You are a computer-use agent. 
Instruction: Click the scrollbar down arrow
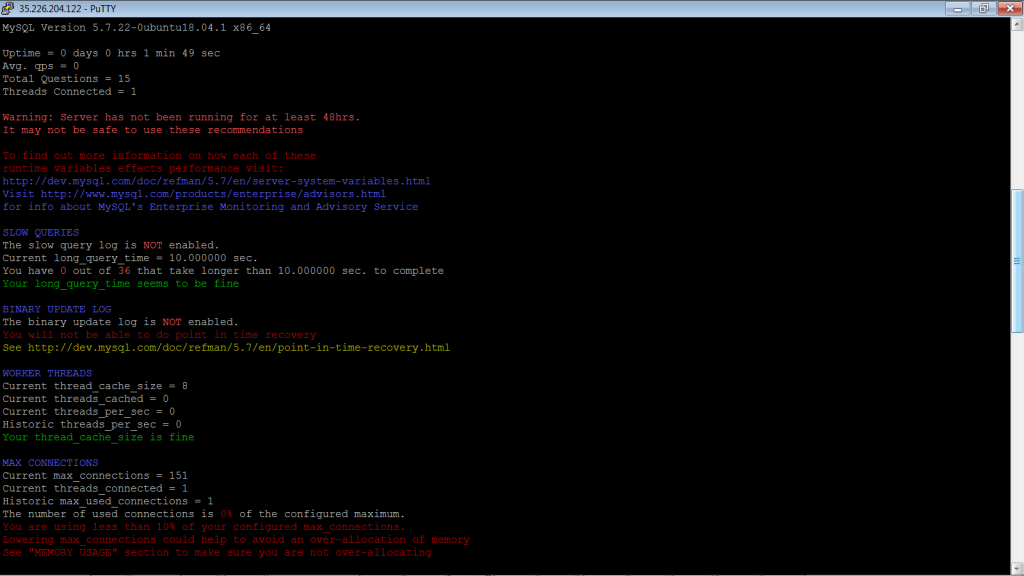tap(1017, 569)
